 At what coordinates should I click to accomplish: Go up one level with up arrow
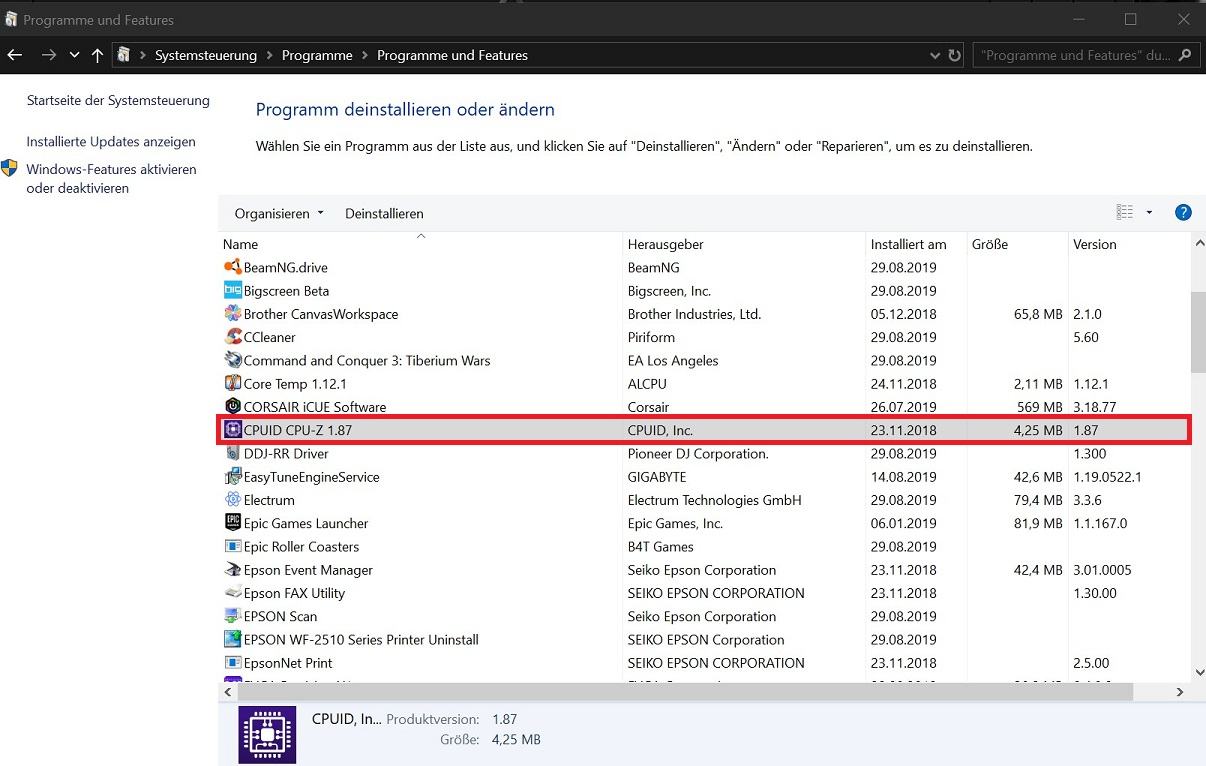97,56
